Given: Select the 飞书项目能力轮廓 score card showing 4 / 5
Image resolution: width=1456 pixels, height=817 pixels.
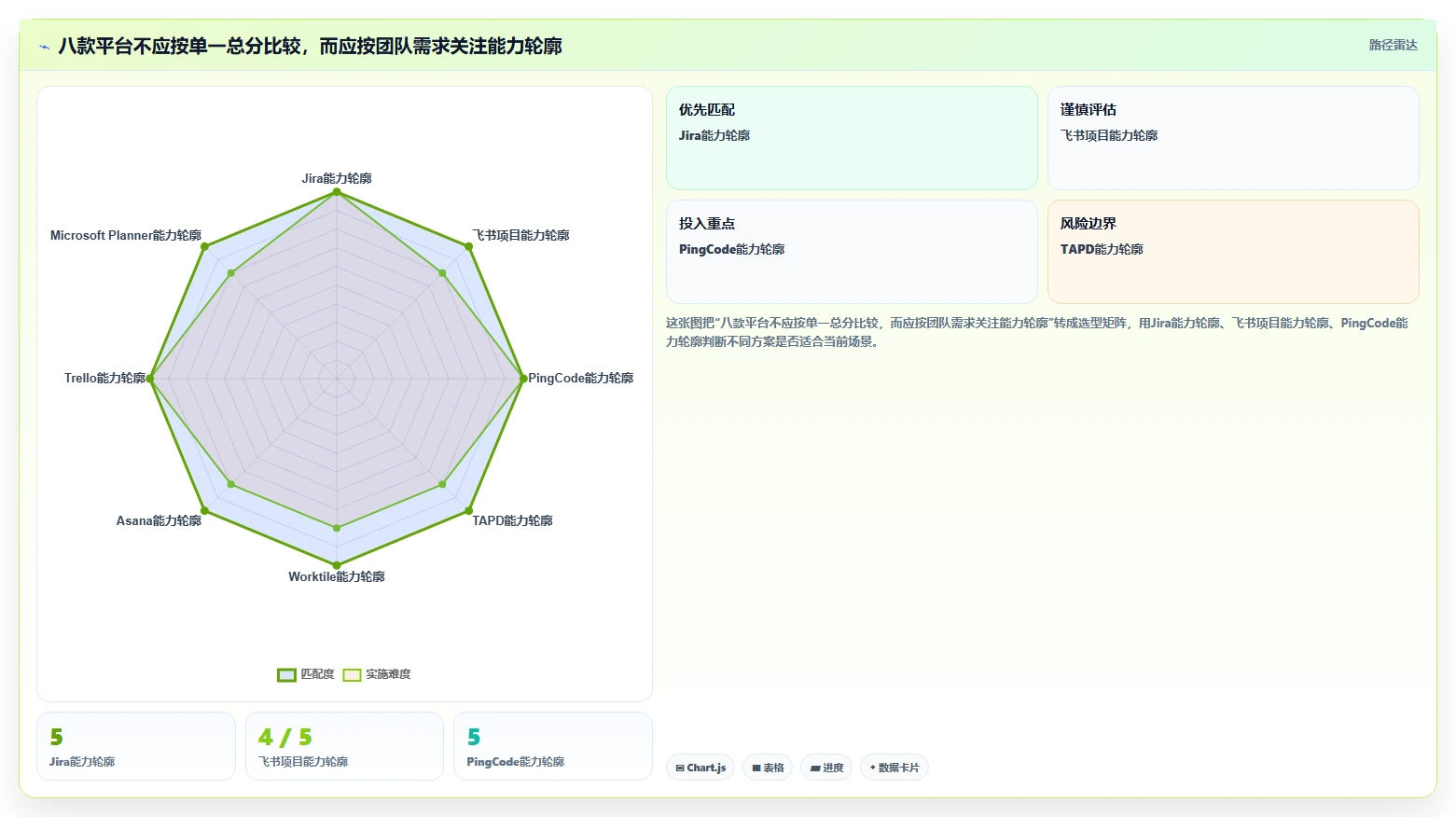Looking at the screenshot, I should pyautogui.click(x=344, y=746).
